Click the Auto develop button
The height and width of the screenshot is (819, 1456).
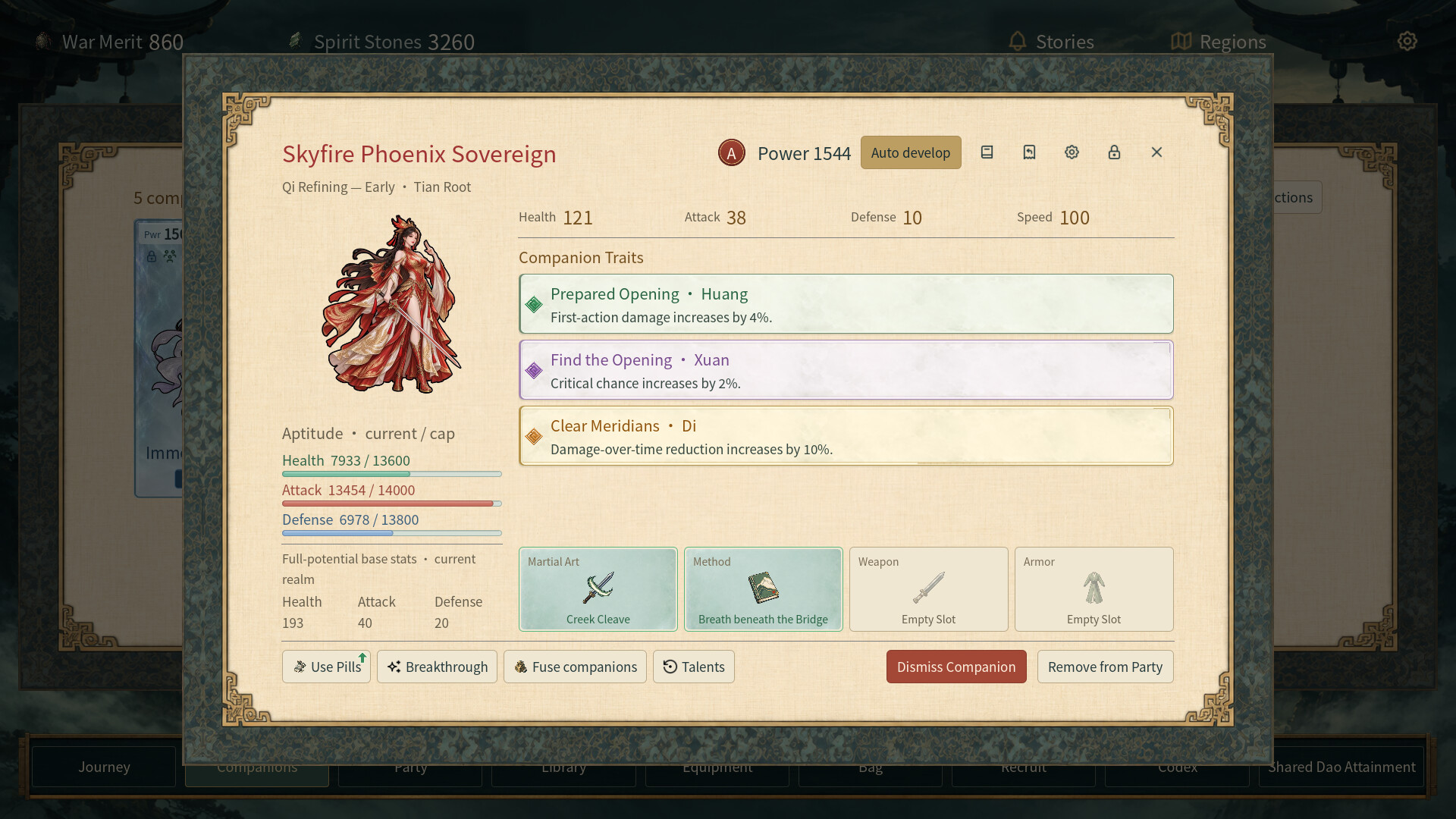pos(911,152)
